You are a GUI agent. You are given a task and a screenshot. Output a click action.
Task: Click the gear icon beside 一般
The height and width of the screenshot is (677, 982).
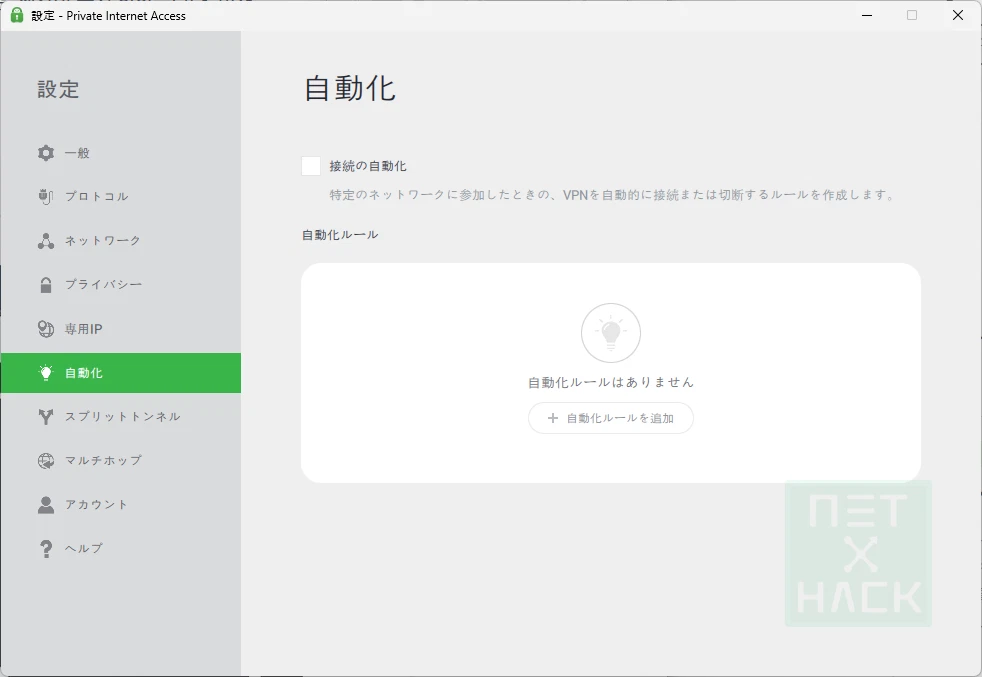46,153
